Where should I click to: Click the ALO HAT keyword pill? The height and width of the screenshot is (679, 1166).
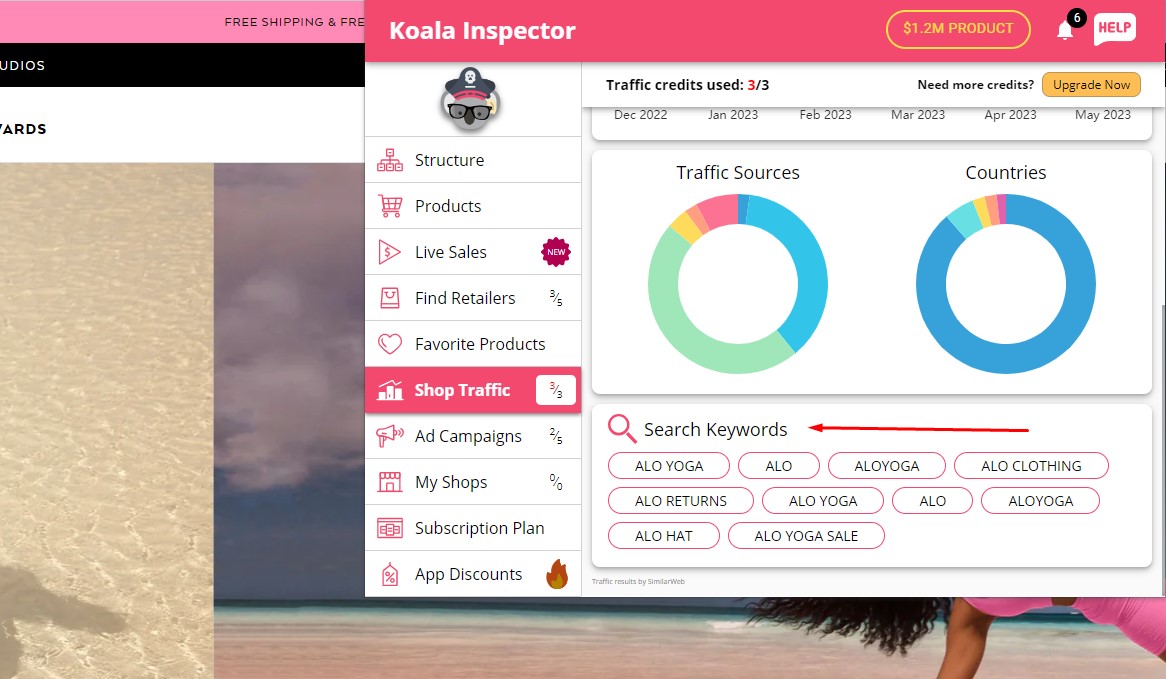tap(663, 535)
